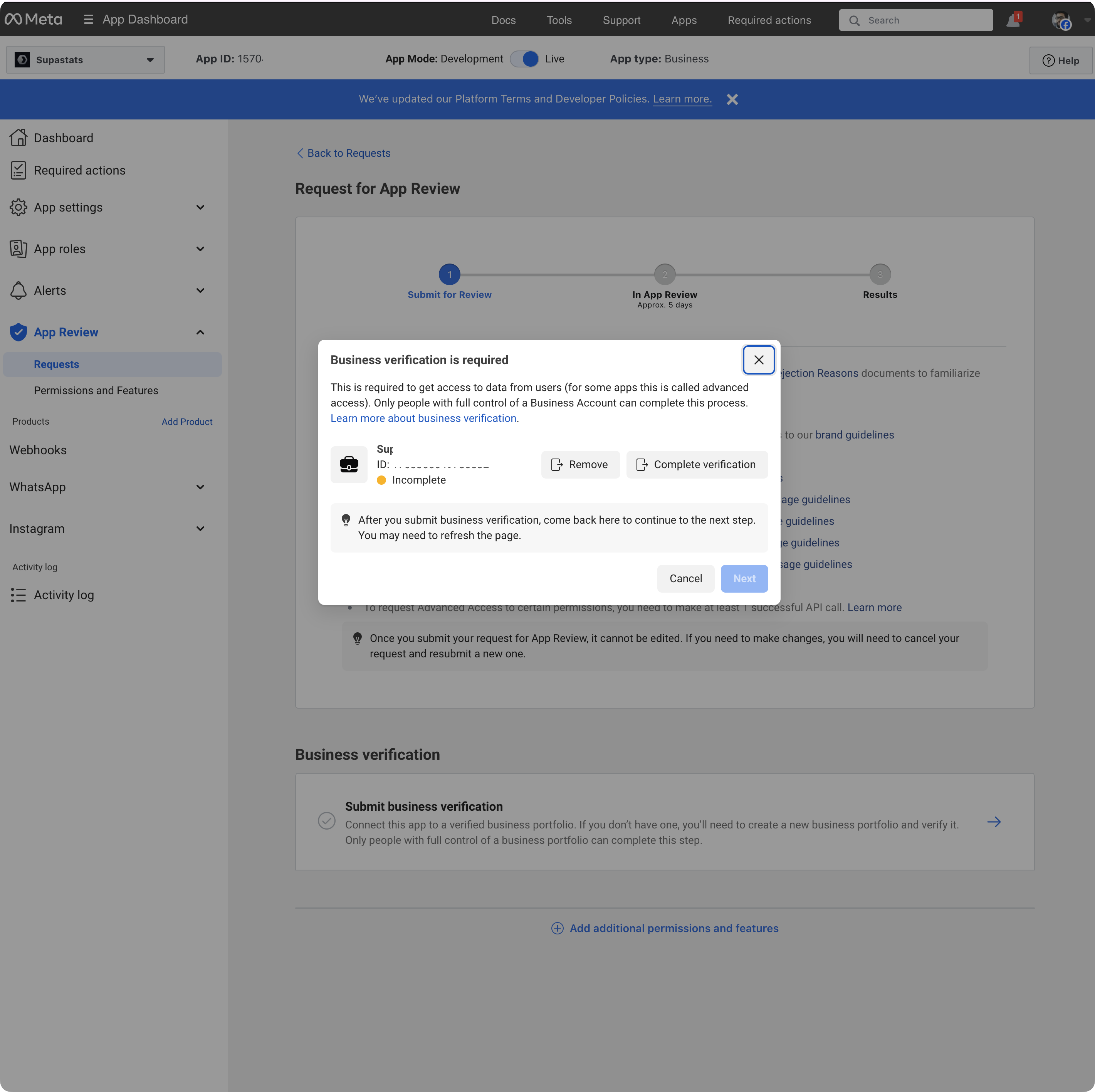
Task: Toggle App Mode to Live
Action: pos(524,59)
